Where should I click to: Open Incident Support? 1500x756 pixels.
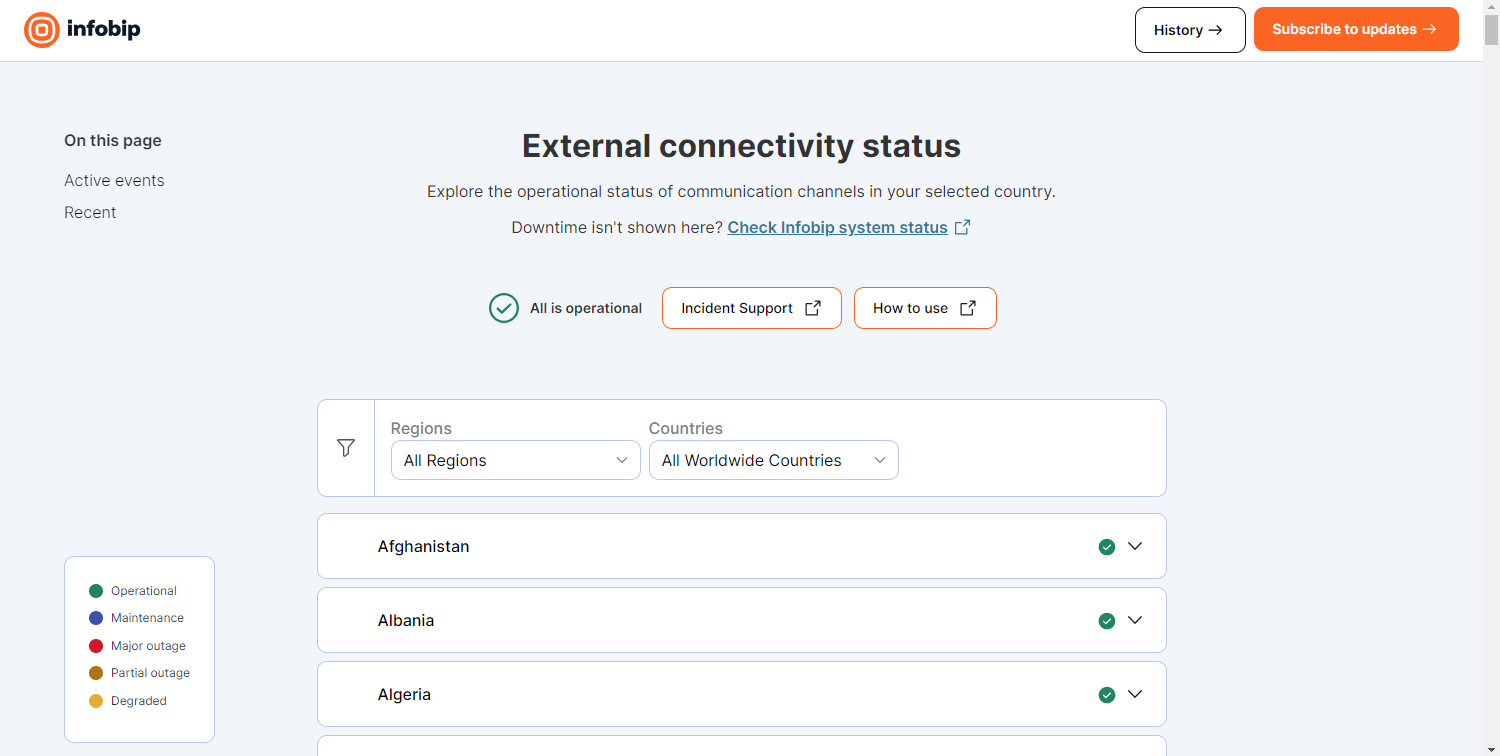752,308
